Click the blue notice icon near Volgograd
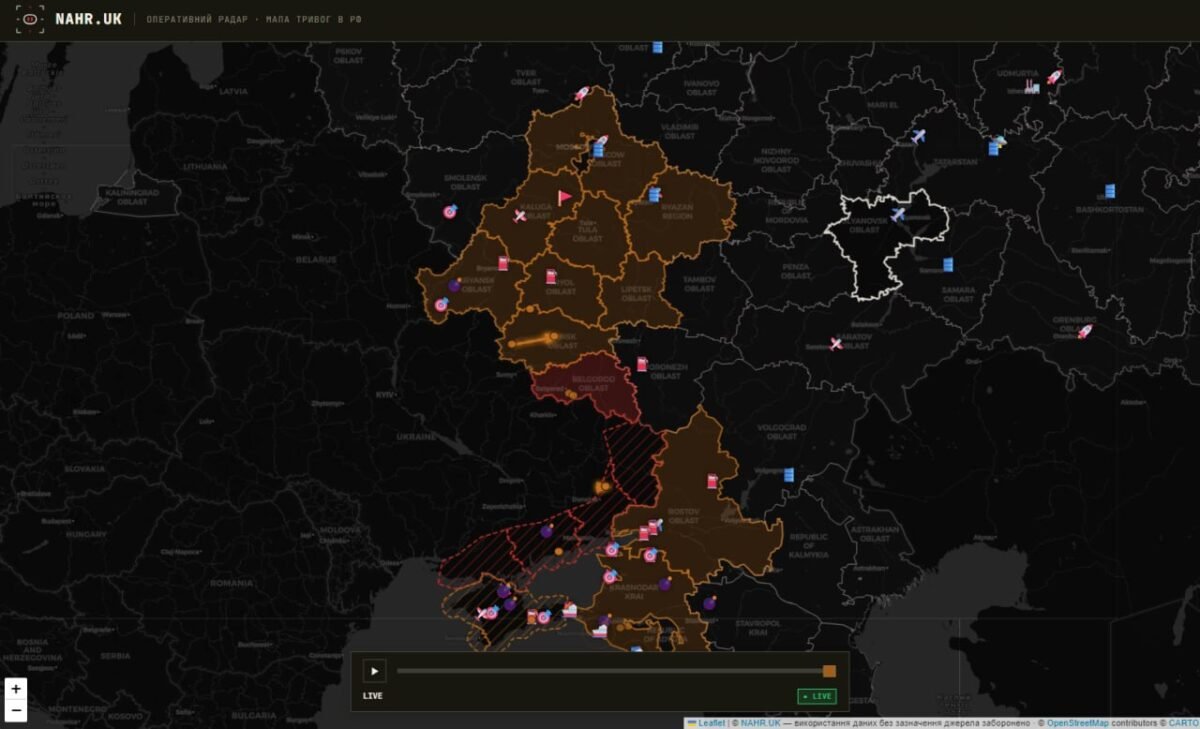1200x729 pixels. pyautogui.click(x=788, y=474)
